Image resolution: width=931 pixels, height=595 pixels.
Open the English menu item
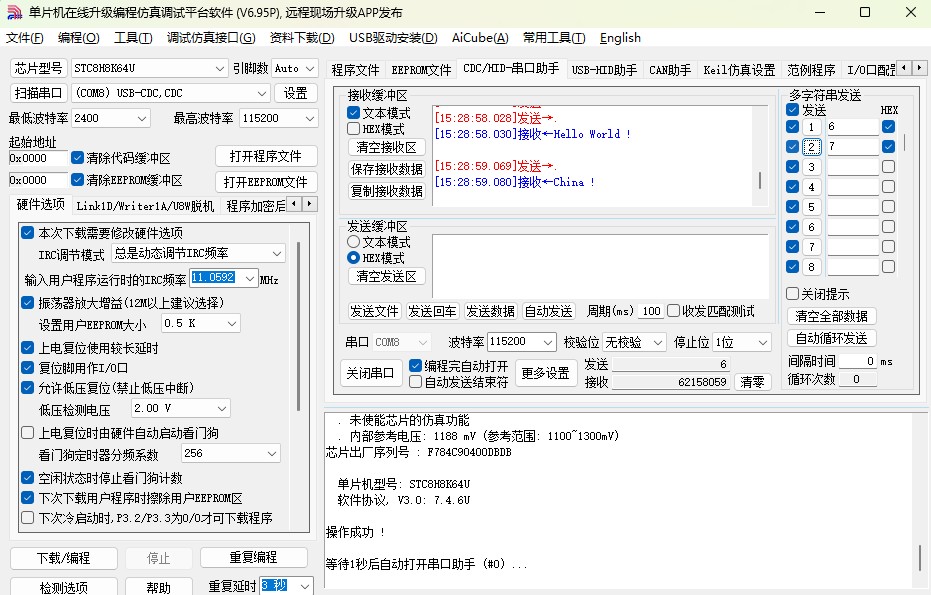(620, 38)
